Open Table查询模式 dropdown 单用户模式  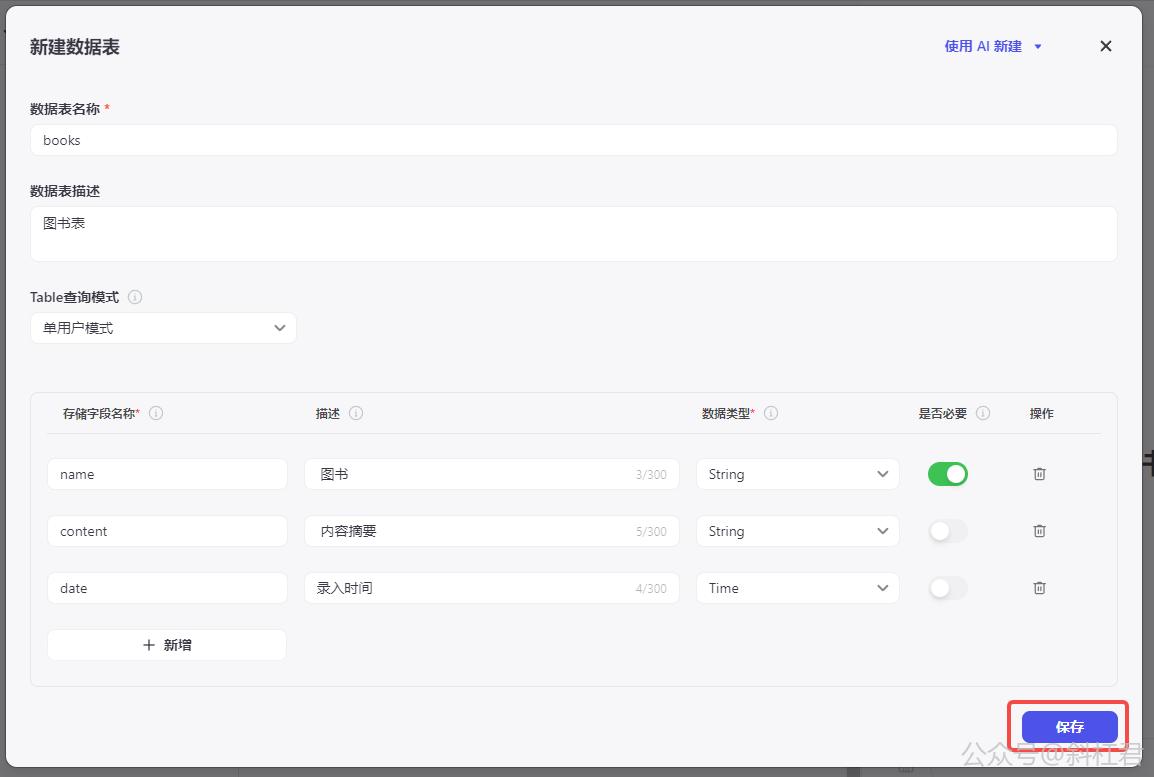click(x=163, y=328)
